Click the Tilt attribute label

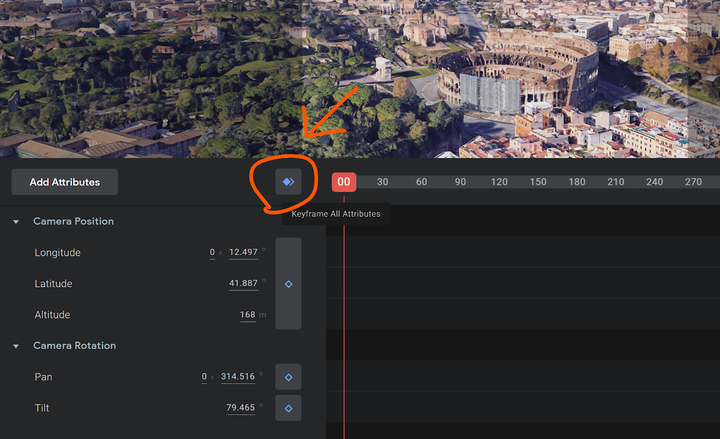[42, 408]
